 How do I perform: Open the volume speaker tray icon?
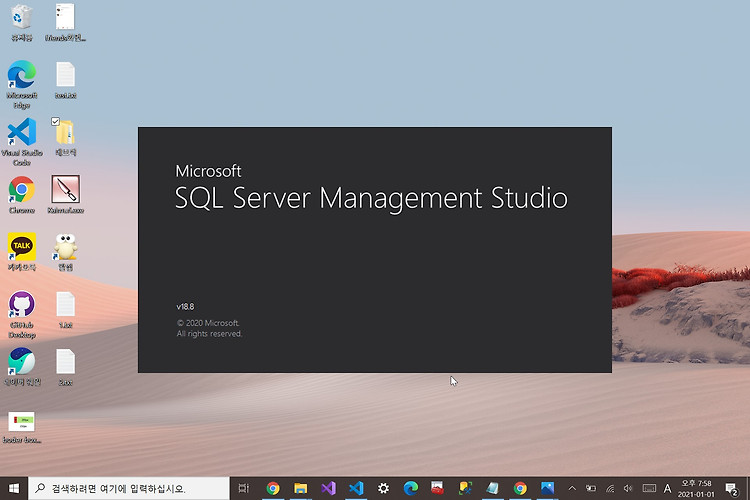628,489
